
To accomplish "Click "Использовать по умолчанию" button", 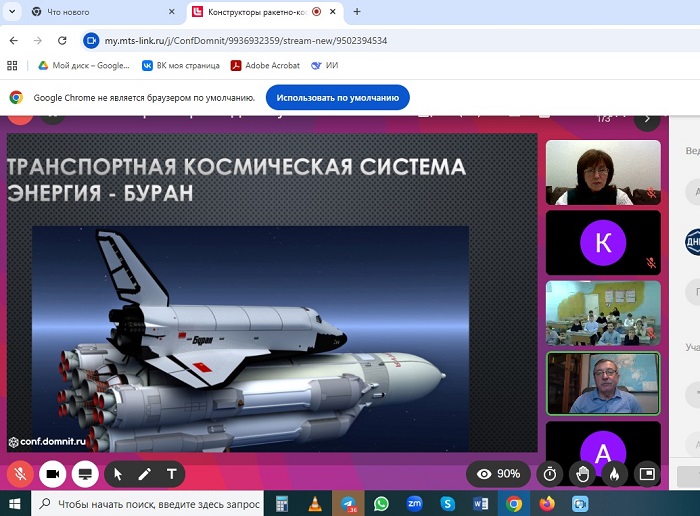I will point(337,98).
